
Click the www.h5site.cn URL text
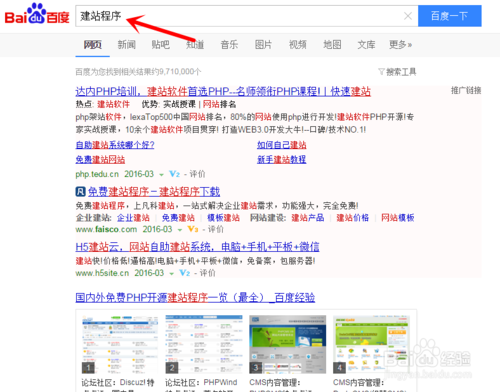[x=102, y=273]
